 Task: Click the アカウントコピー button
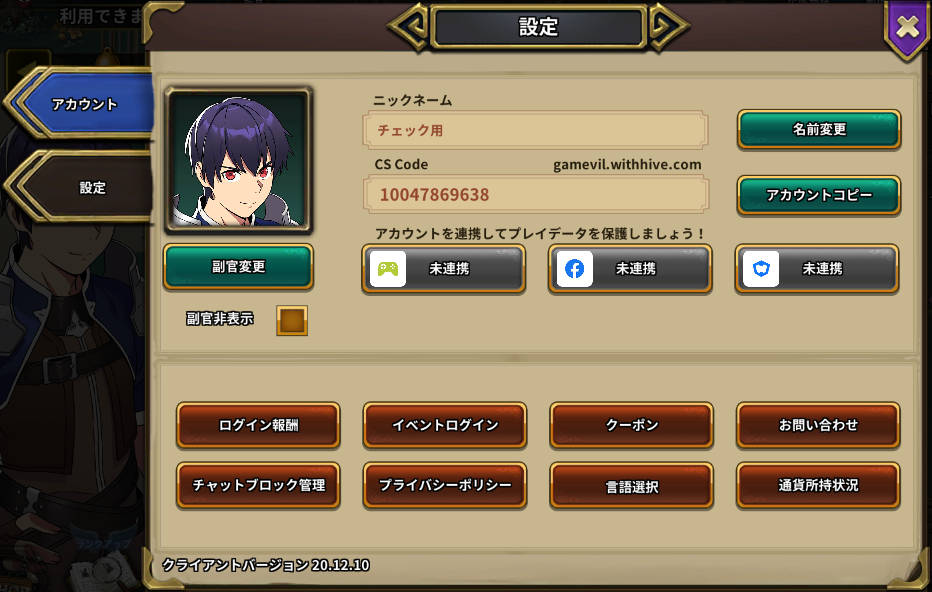pyautogui.click(x=819, y=195)
